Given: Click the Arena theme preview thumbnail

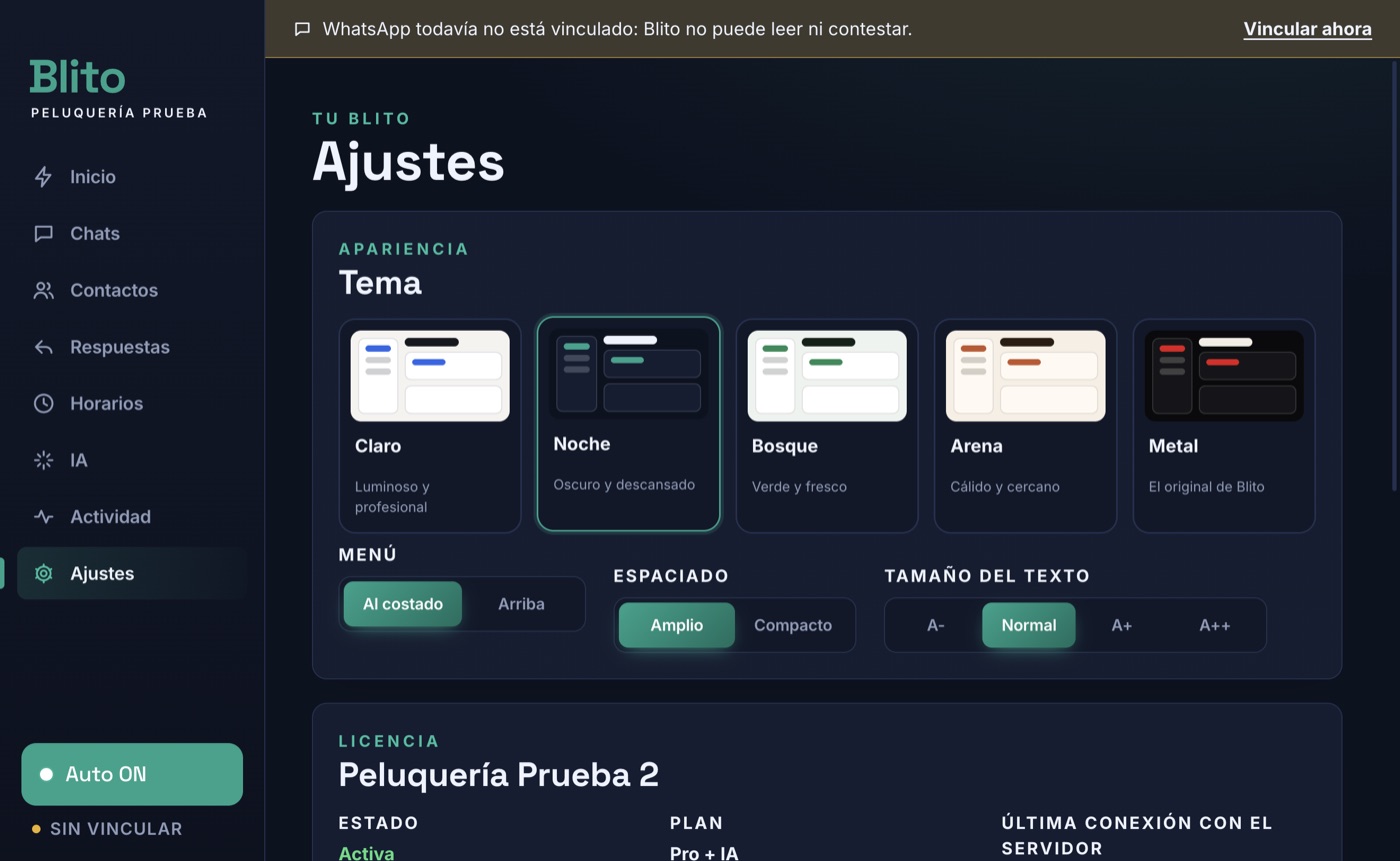Looking at the screenshot, I should tap(1025, 376).
